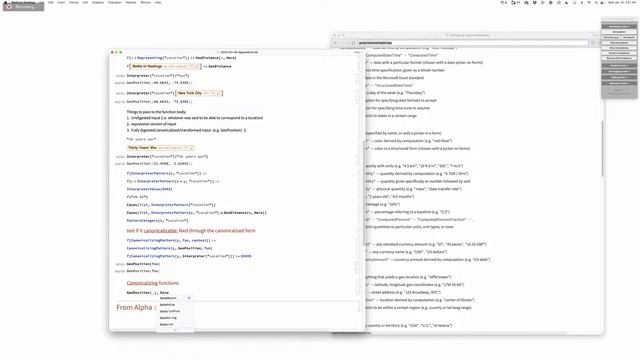Screen dimensions: 640x360
Task: Click the Do Not Disturb moon icon
Action: click(x=567, y=2)
